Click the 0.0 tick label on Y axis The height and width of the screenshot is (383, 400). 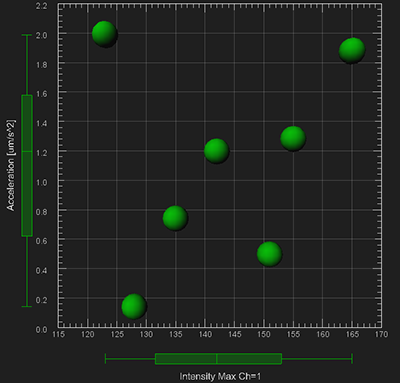(41, 330)
